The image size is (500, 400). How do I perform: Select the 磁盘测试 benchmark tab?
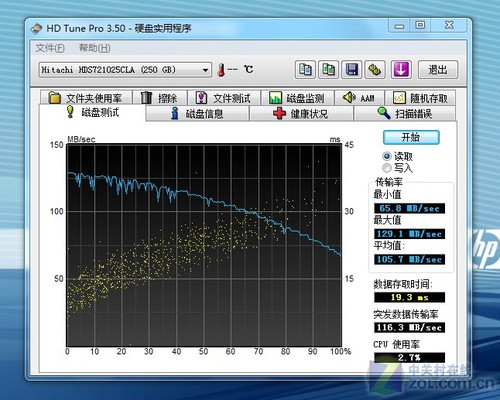[92, 113]
